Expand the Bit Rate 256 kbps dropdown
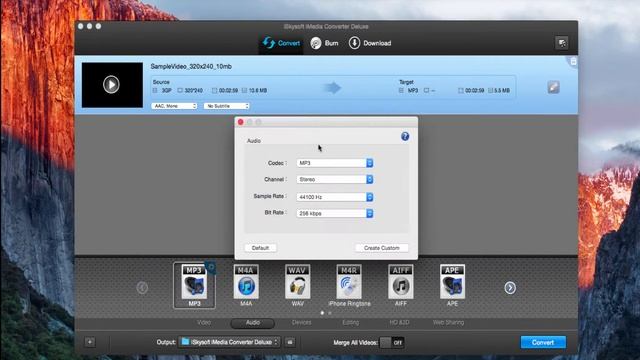Image resolution: width=640 pixels, height=360 pixels. pyautogui.click(x=335, y=213)
